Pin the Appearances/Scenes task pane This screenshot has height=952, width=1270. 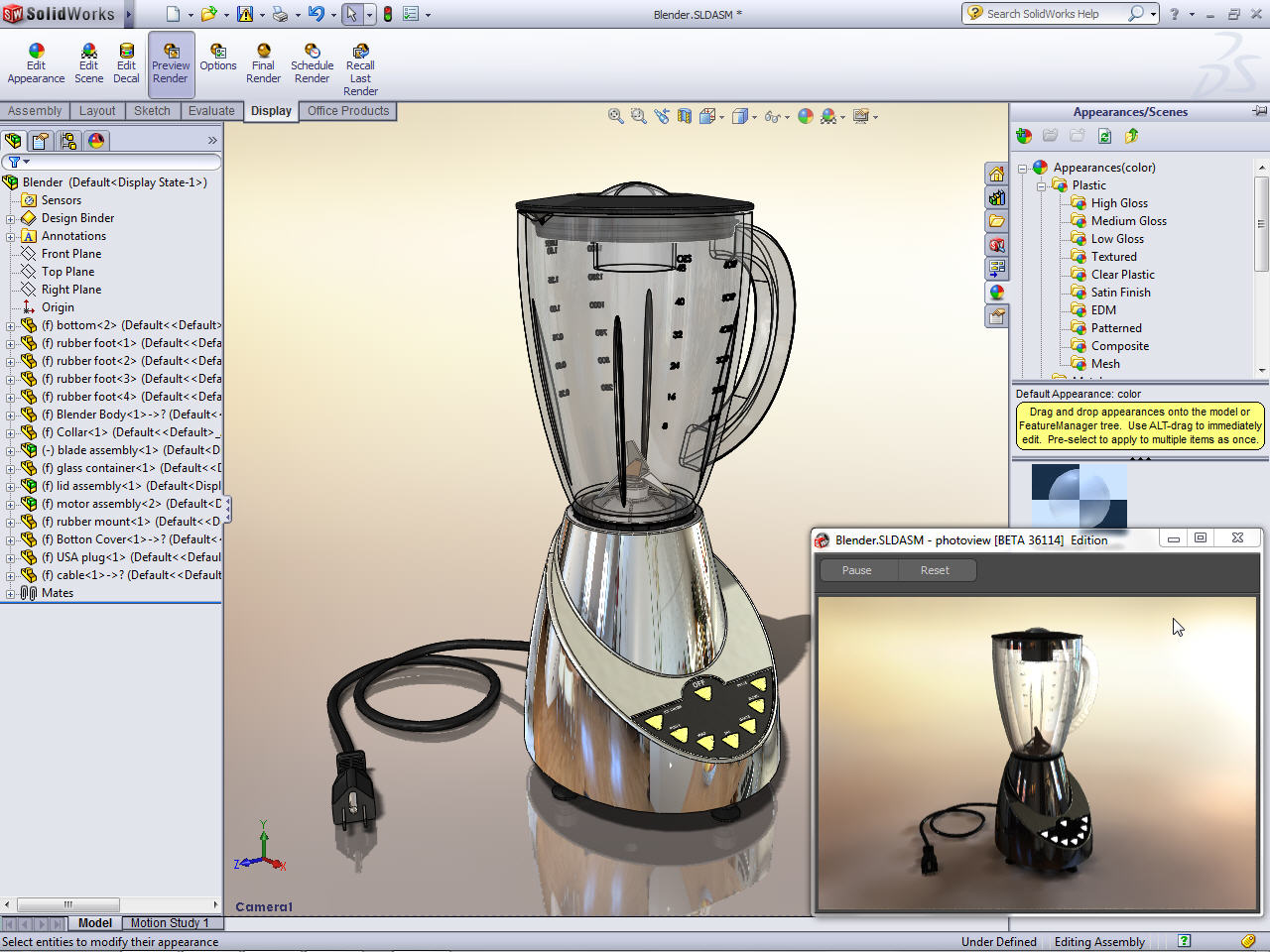click(1259, 111)
